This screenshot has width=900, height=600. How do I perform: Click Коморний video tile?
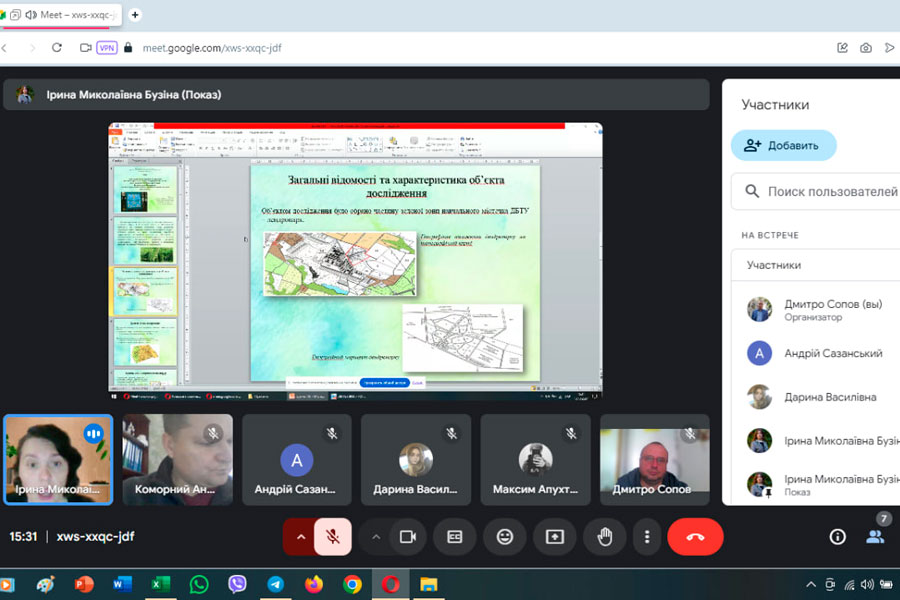click(177, 460)
